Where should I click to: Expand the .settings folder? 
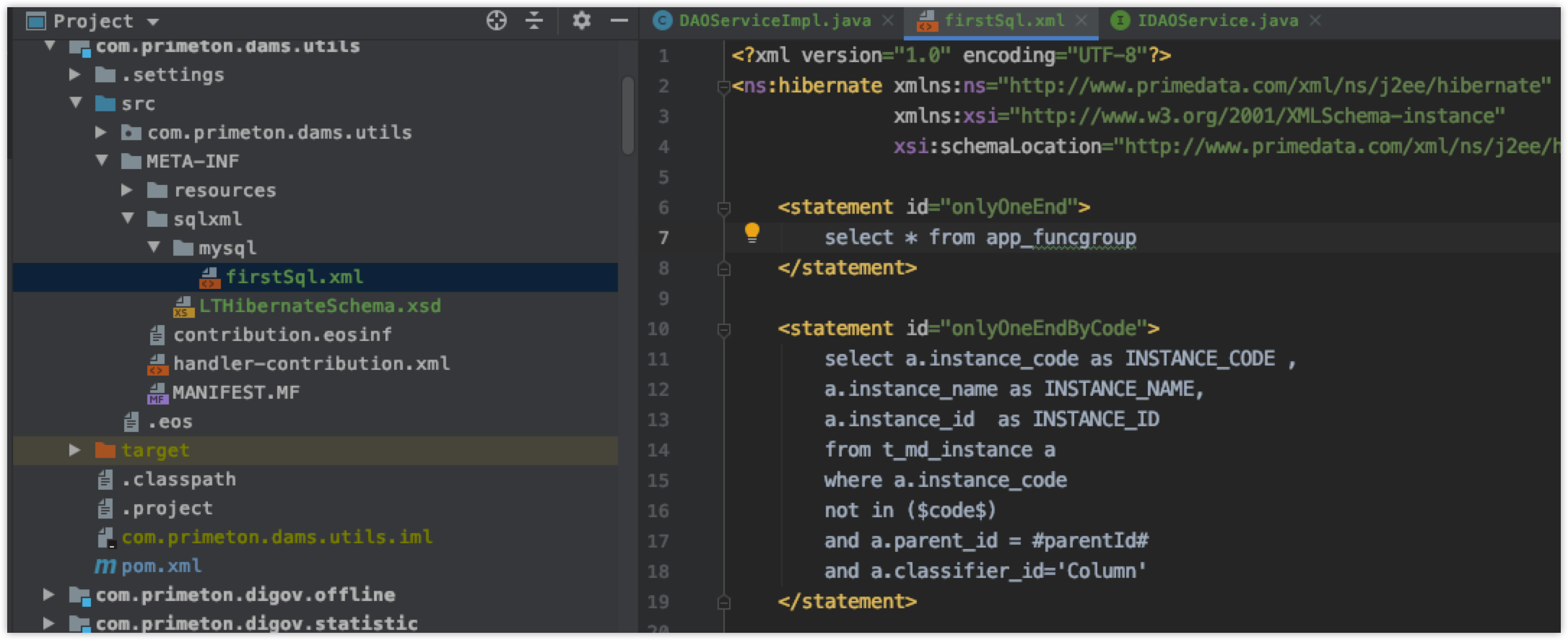75,74
